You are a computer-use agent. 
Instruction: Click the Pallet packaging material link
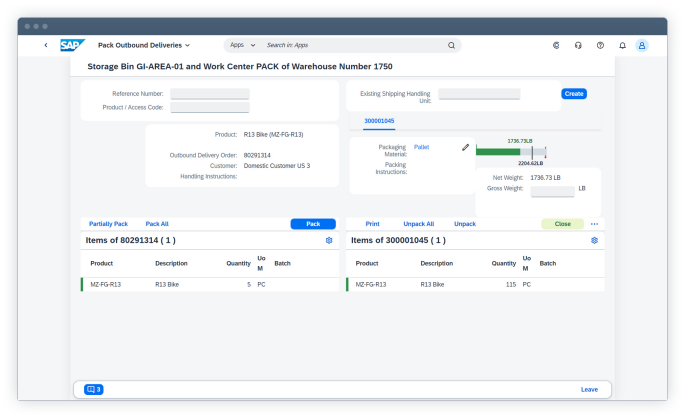tap(421, 147)
